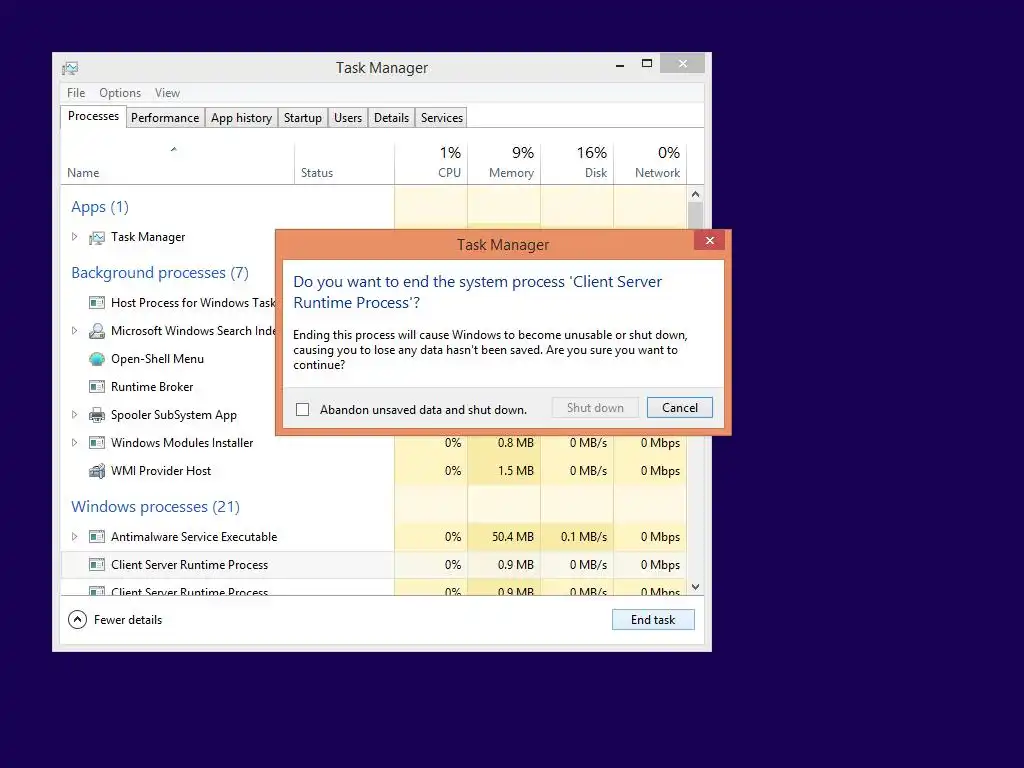Expand Spooler SubSystem App row
Viewport: 1024px width, 768px height.
pyautogui.click(x=74, y=415)
